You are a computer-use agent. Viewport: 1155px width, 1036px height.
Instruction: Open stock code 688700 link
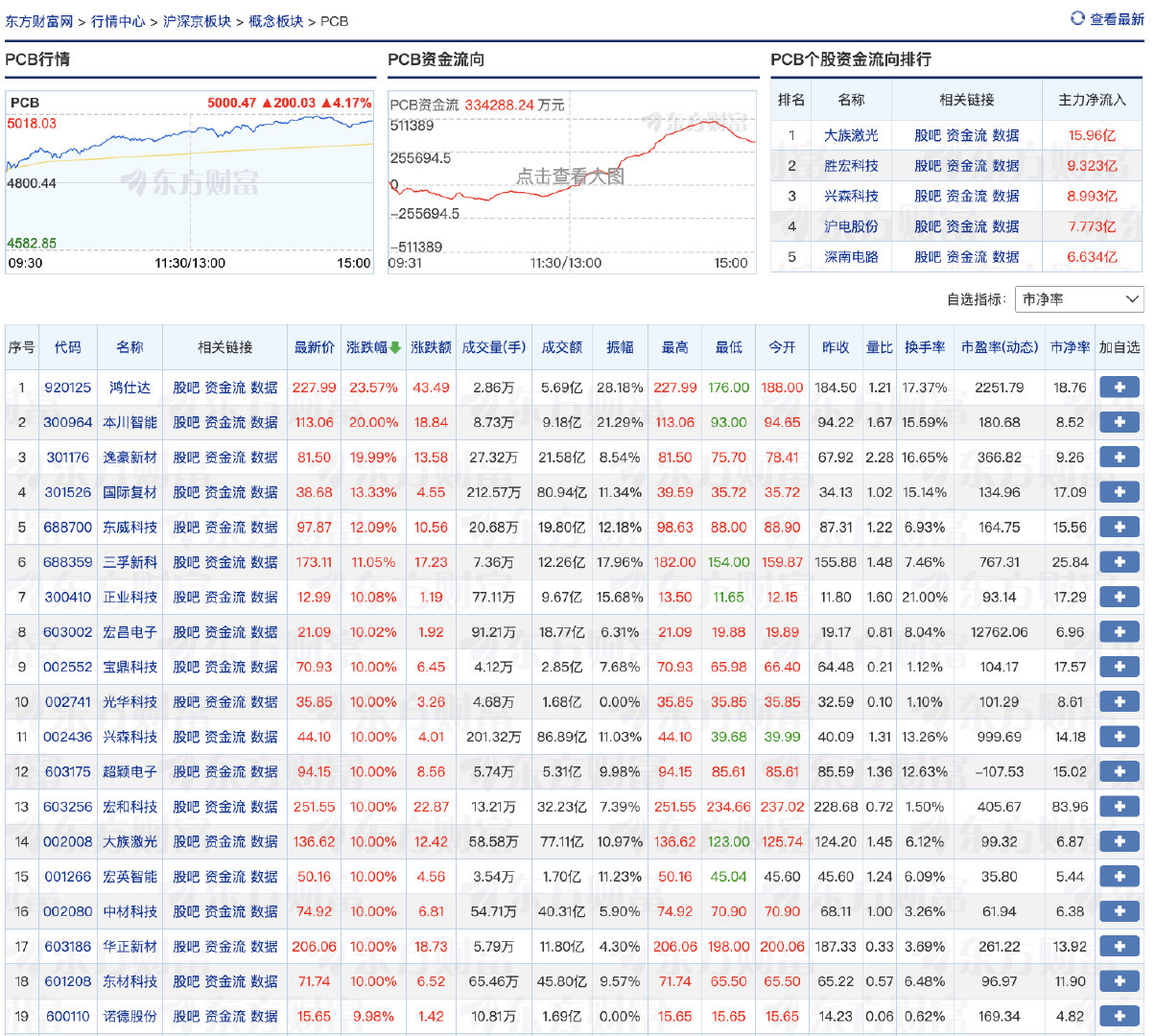point(68,527)
